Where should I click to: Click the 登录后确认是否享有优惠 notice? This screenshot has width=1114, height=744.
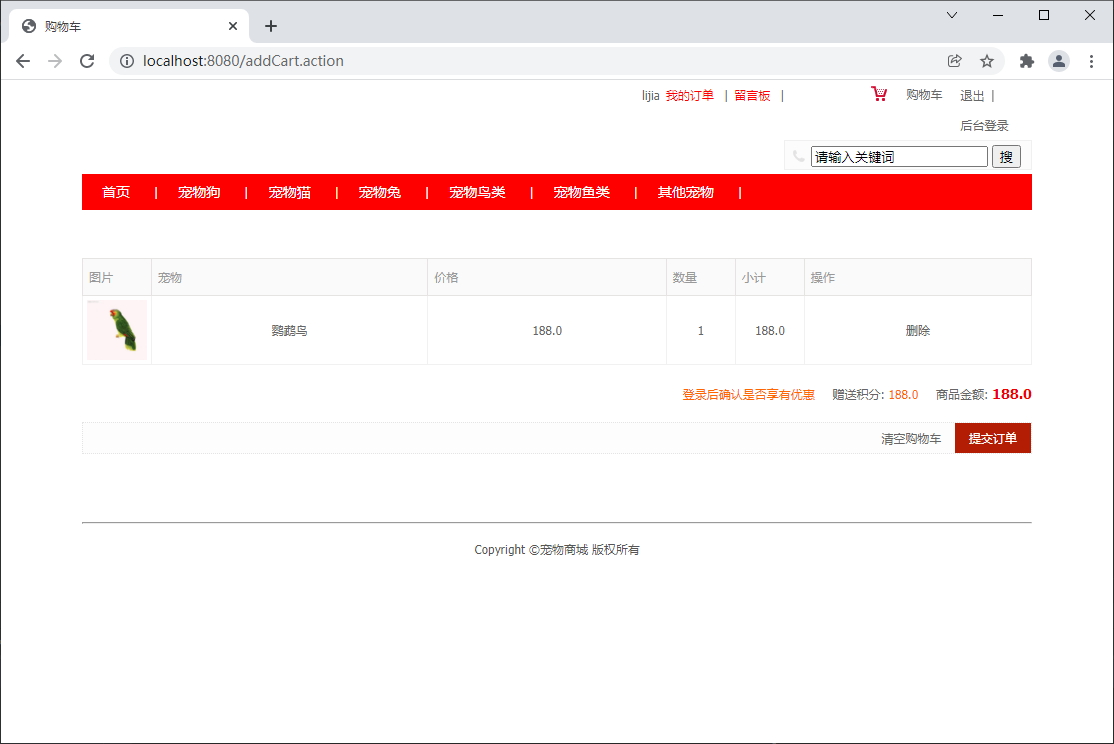click(748, 394)
